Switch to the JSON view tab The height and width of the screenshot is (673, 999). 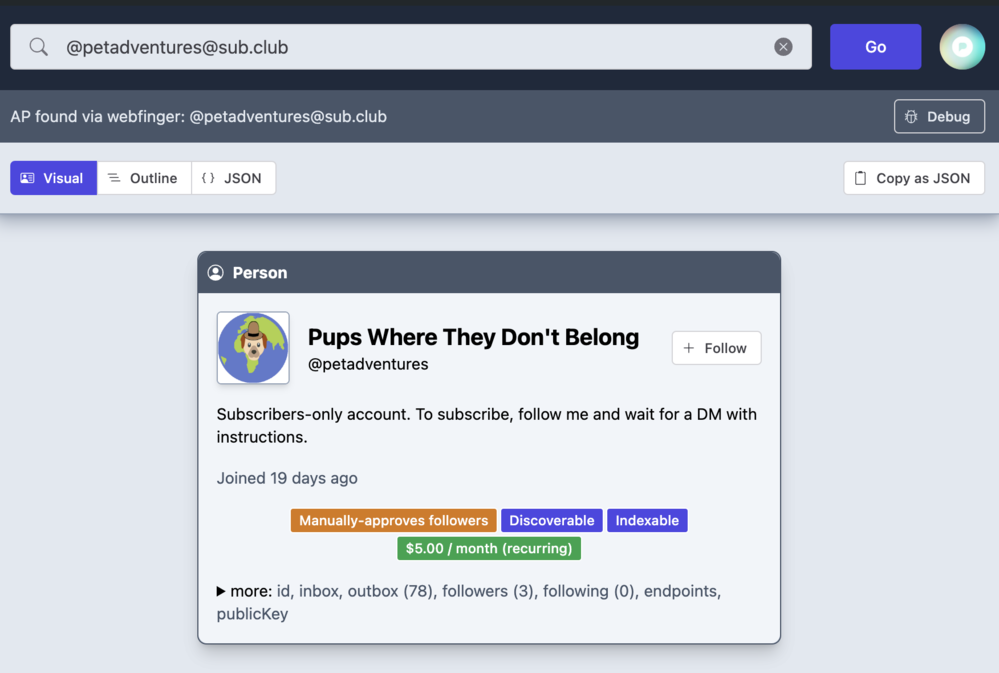[x=232, y=178]
